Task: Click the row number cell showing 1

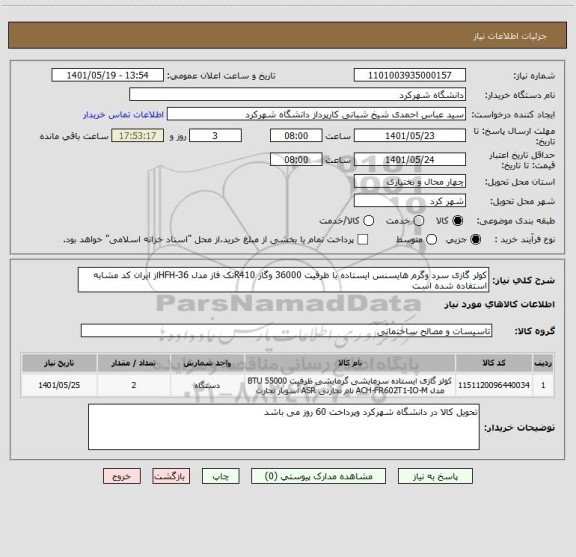Action: (543, 385)
